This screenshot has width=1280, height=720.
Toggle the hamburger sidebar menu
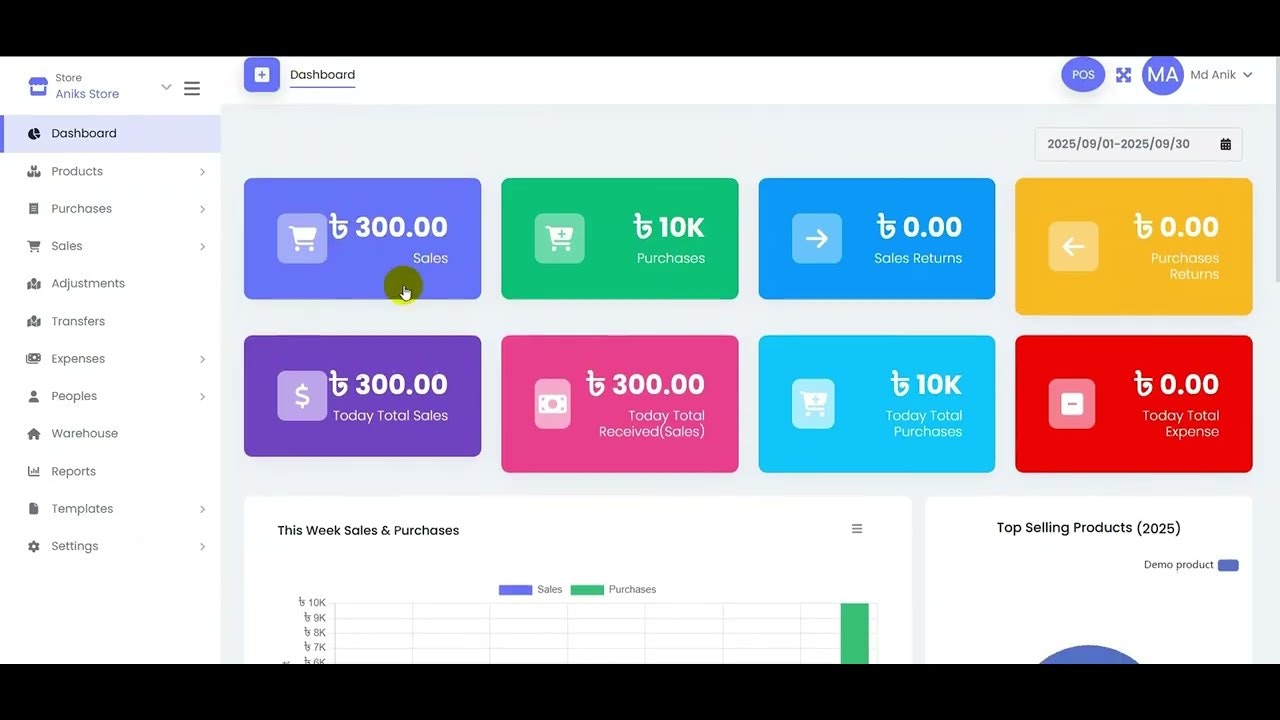pos(192,88)
